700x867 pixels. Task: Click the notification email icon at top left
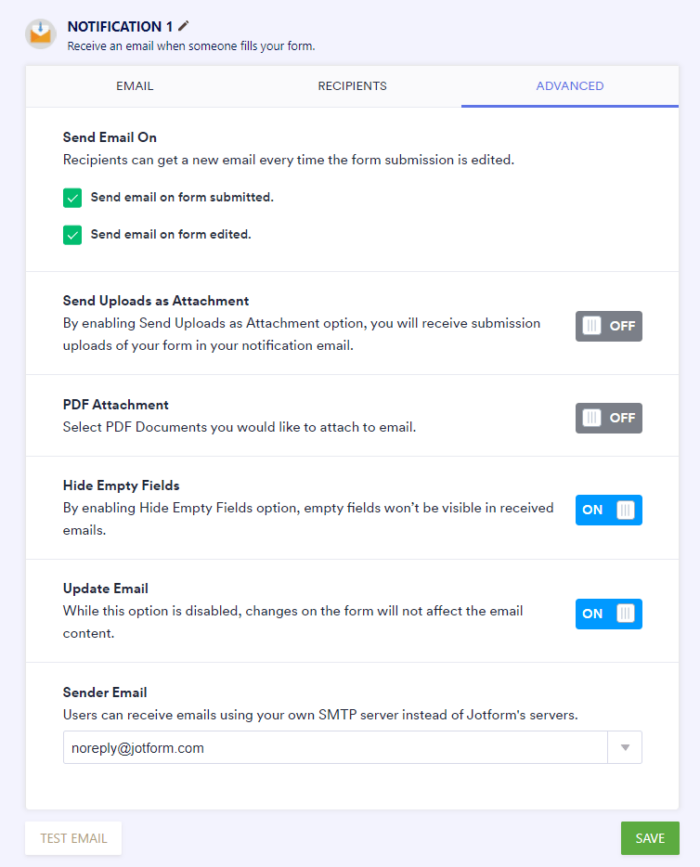coord(40,33)
